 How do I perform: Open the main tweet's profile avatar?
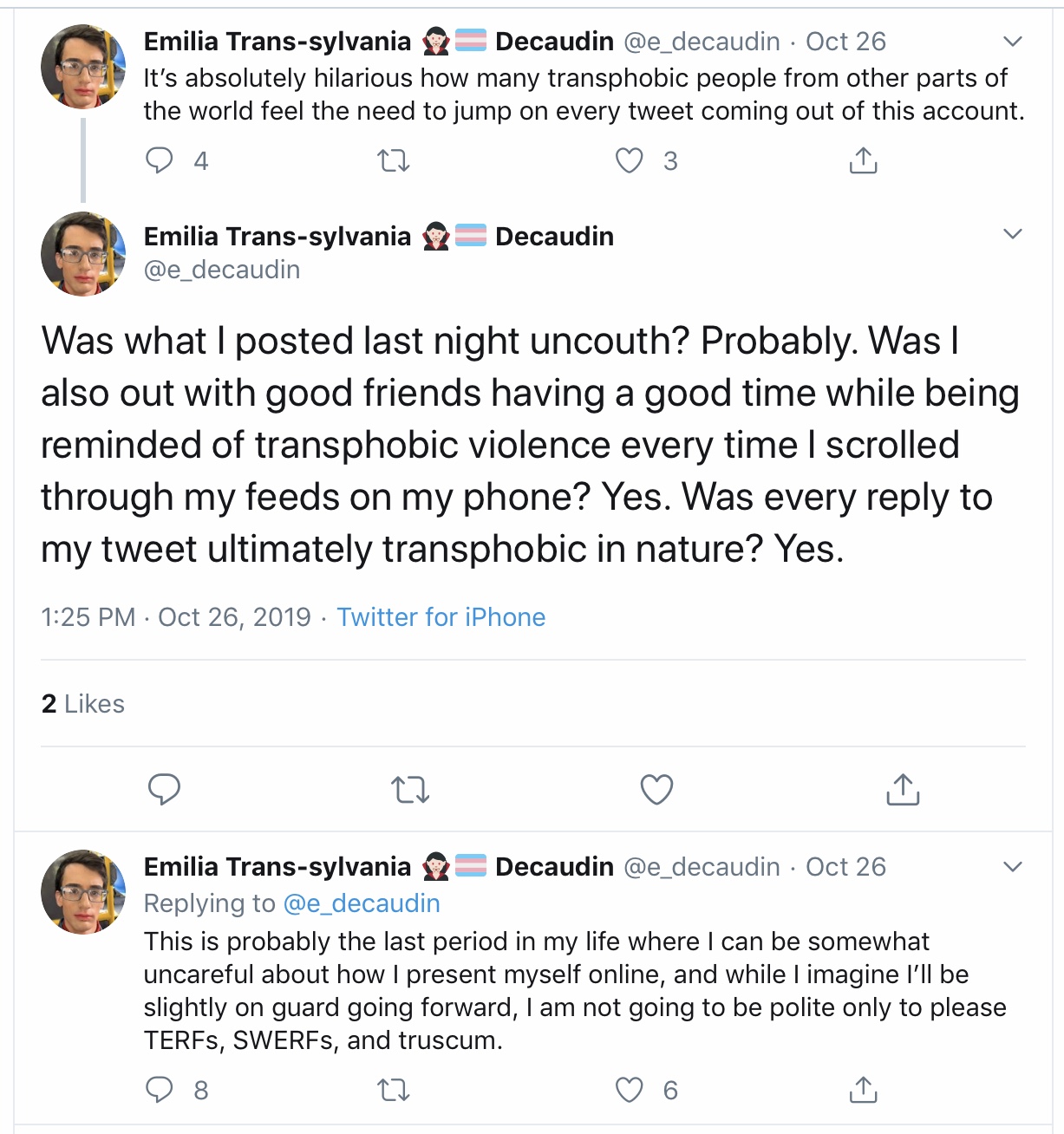point(83,254)
